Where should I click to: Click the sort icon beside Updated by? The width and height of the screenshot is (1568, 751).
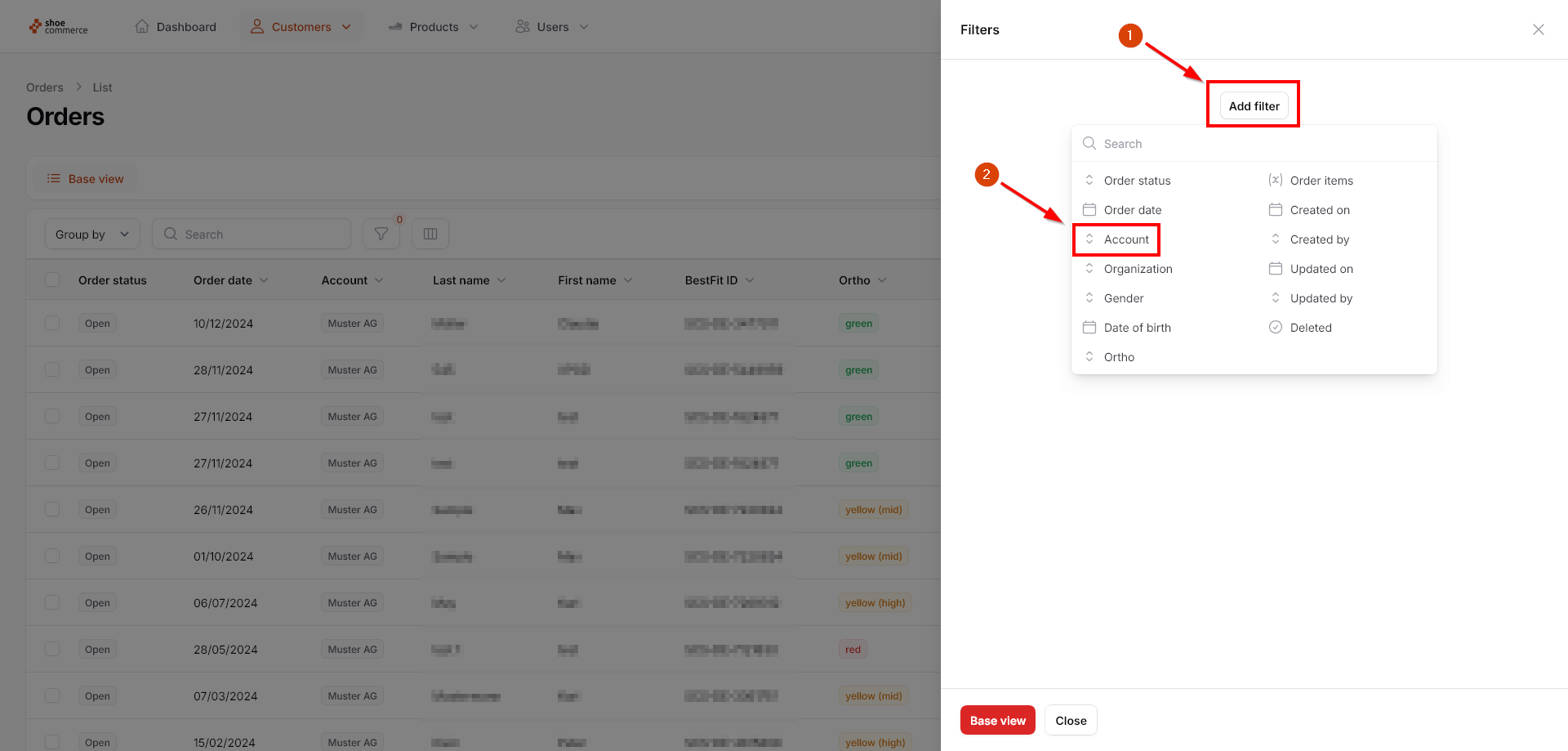coord(1276,297)
